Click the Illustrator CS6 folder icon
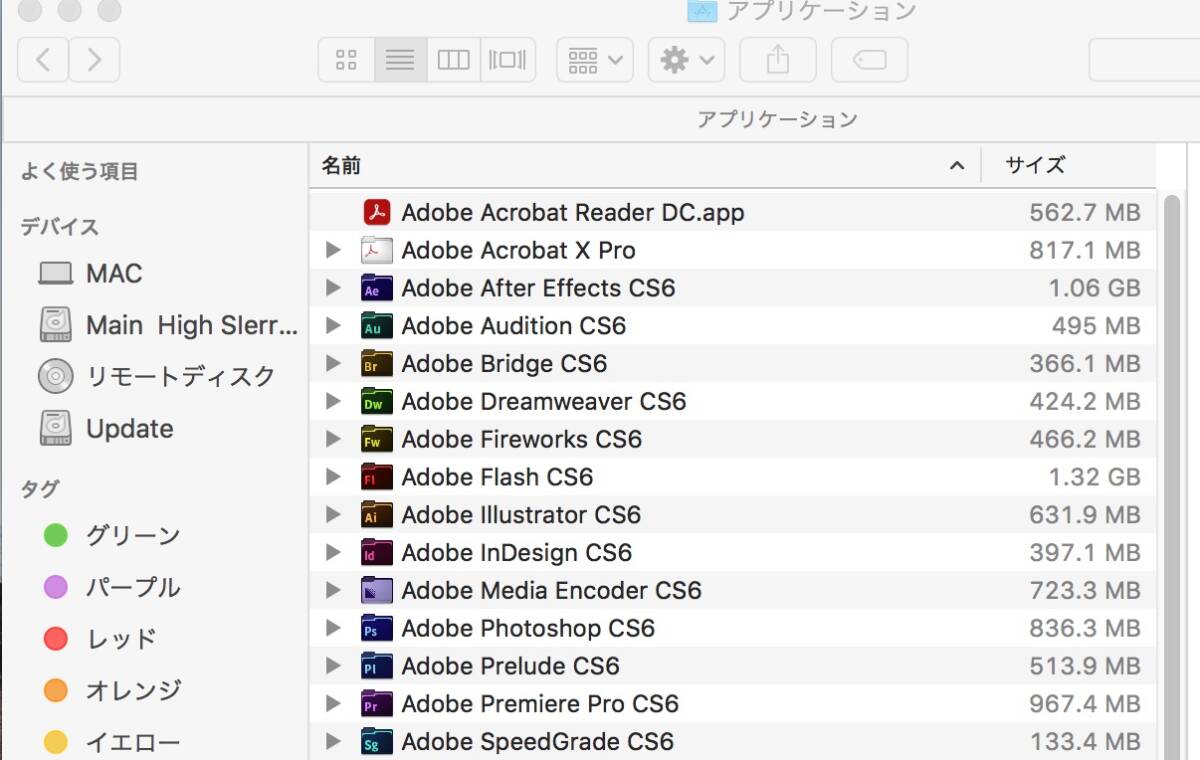 coord(376,515)
